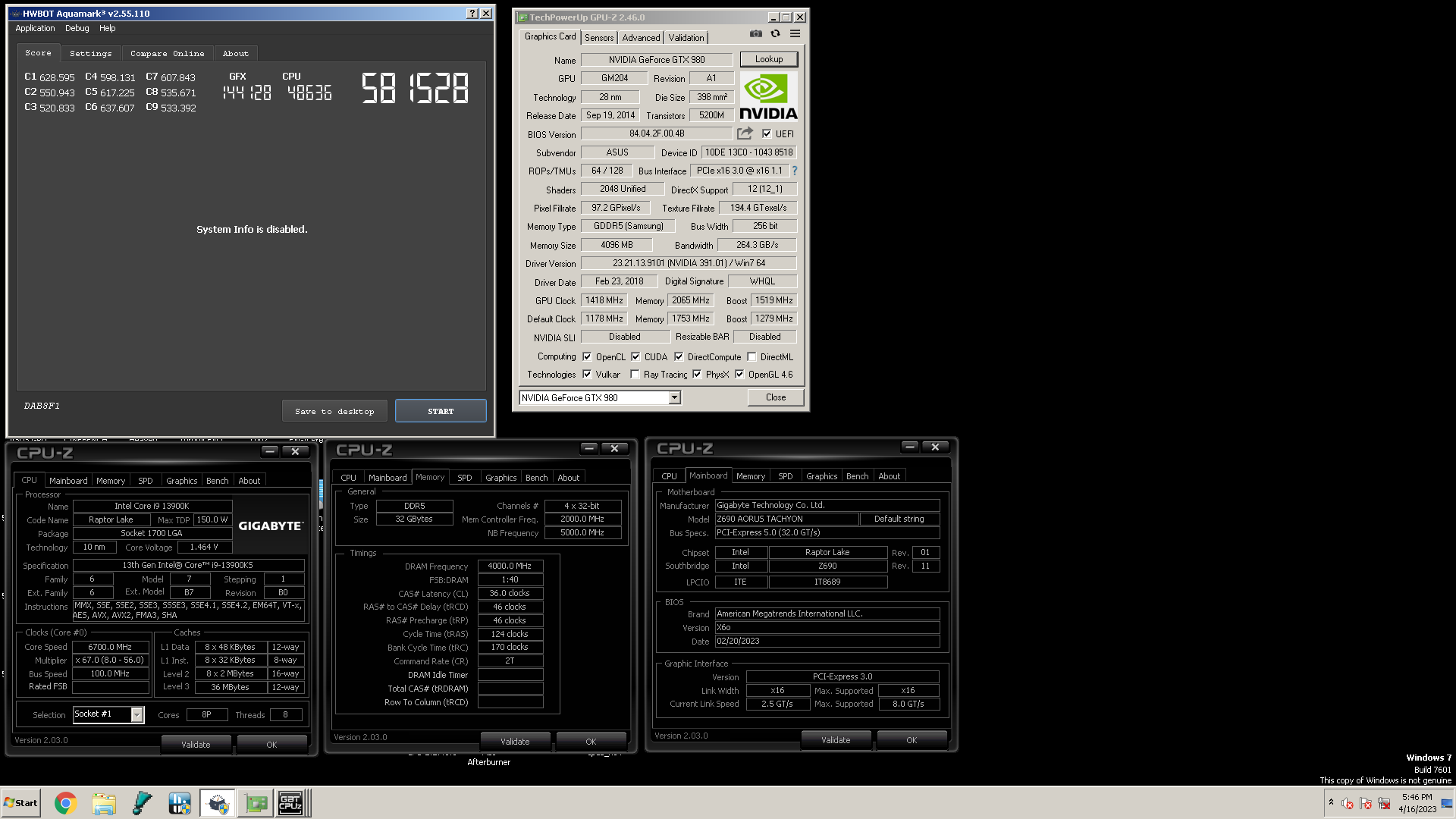Image resolution: width=1456 pixels, height=819 pixels.
Task: Click the disconnected network tray icon
Action: (x=1384, y=803)
